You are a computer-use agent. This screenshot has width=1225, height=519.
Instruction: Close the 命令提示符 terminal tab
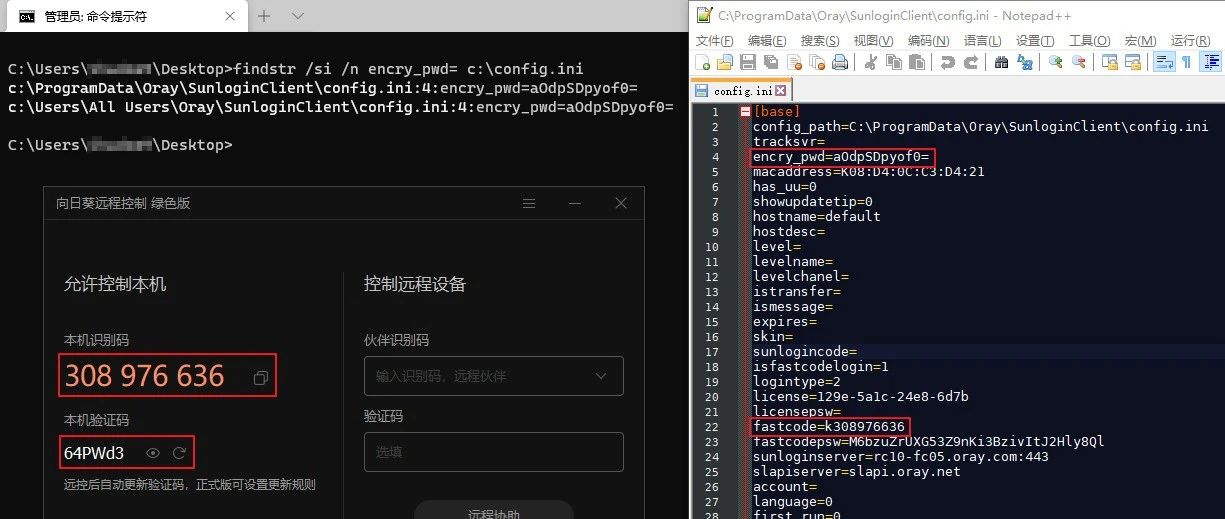click(x=228, y=16)
